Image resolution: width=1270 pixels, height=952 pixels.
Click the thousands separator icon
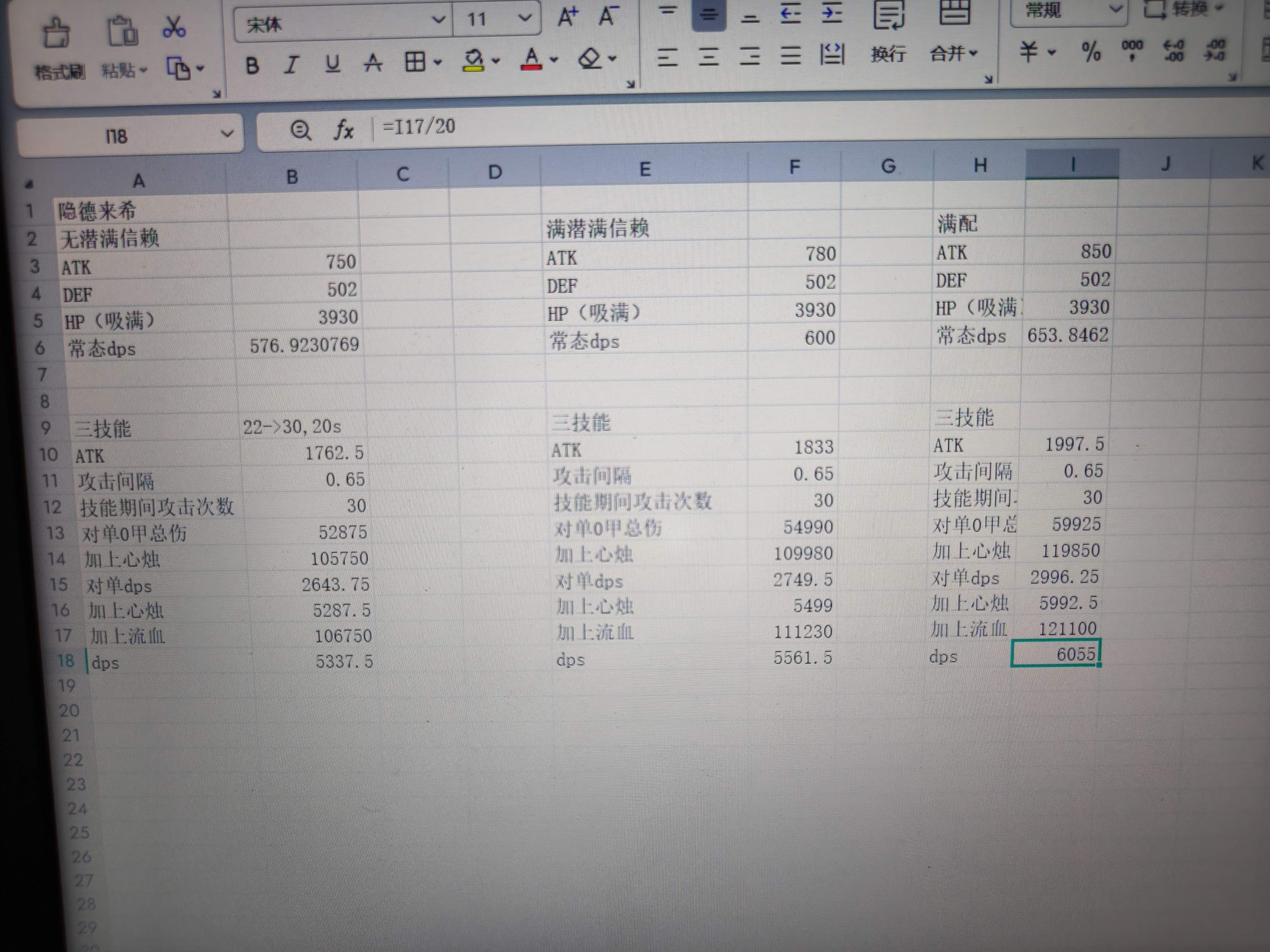(1132, 49)
